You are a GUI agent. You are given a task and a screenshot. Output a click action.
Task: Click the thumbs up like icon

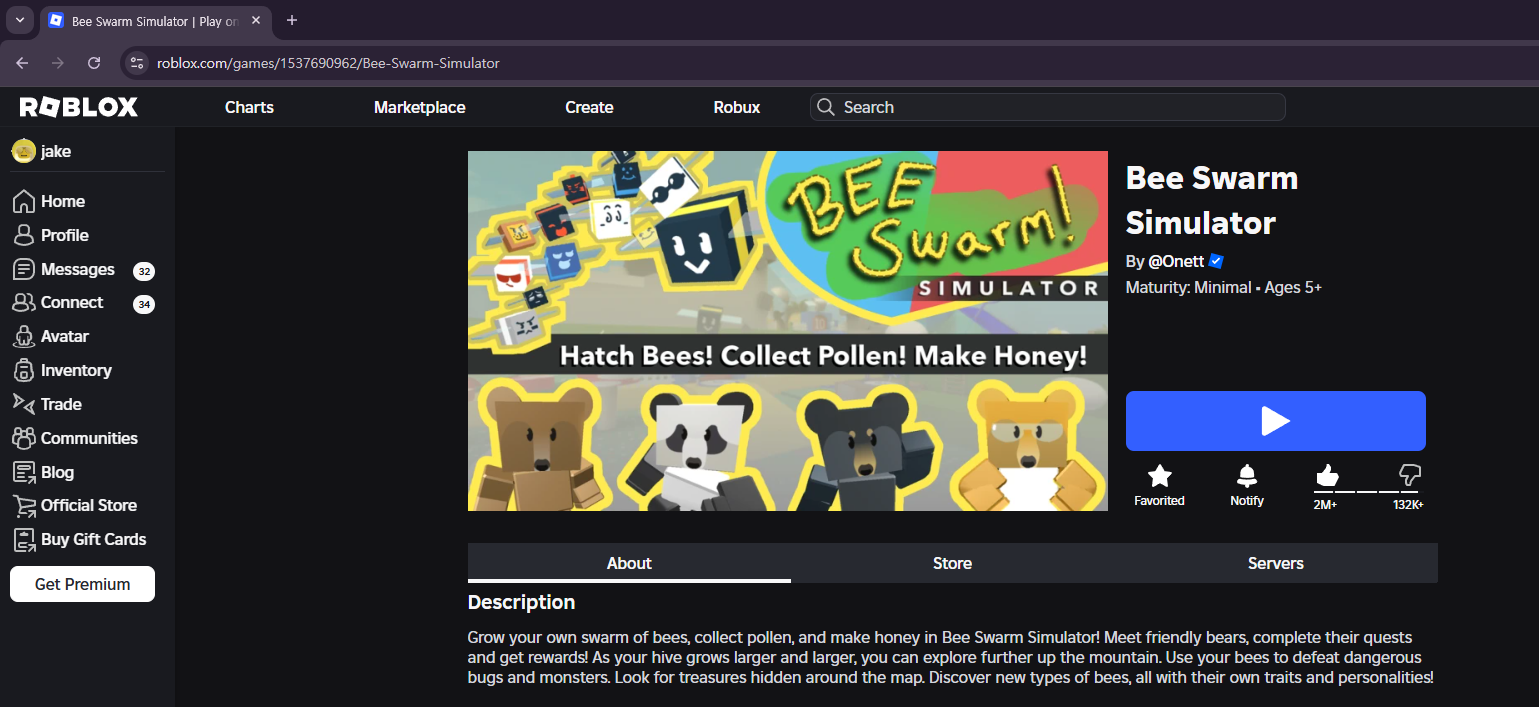pos(1327,475)
